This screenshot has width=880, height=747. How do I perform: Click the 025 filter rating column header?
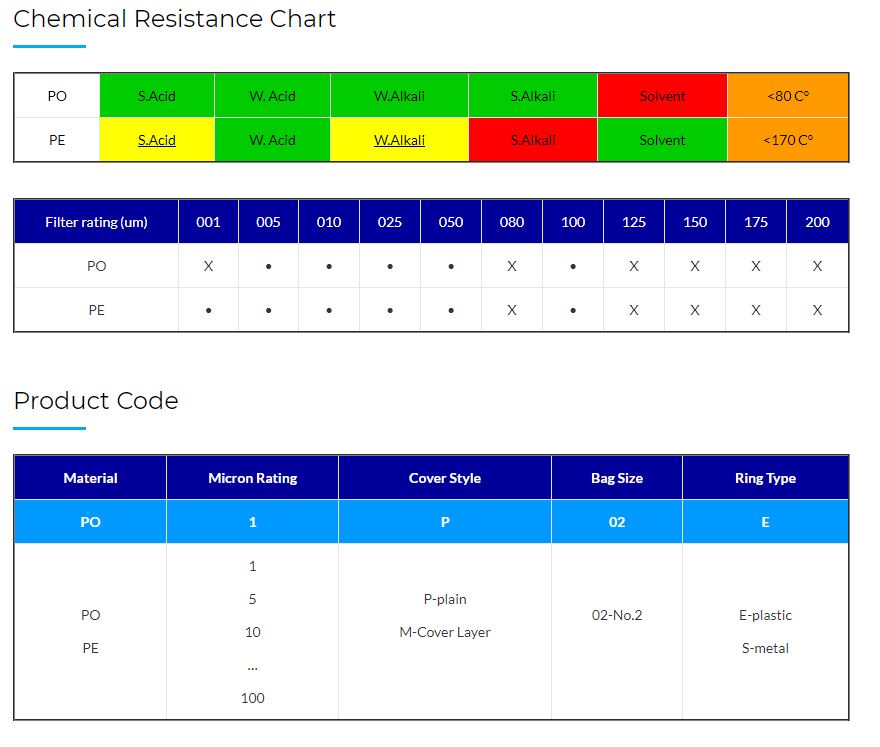(390, 222)
